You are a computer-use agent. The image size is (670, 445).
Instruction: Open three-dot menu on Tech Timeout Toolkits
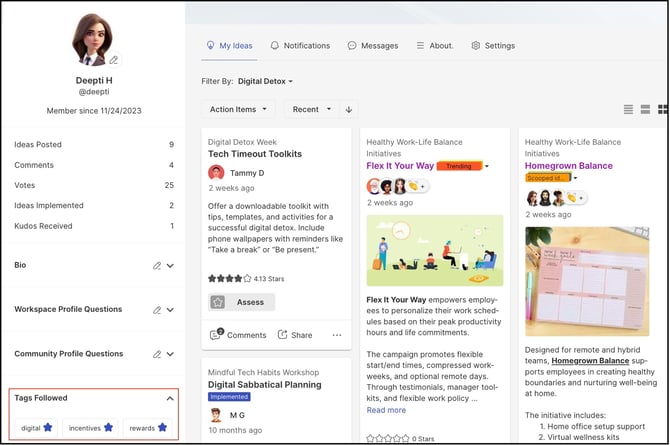337,335
